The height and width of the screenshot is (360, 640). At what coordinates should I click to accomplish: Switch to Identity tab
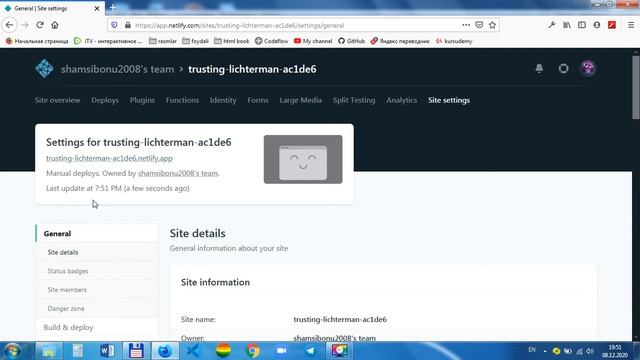click(x=223, y=100)
